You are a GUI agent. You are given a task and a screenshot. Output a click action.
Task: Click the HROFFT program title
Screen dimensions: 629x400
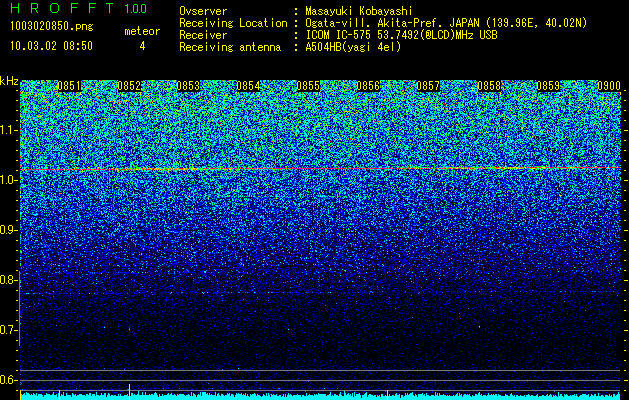pos(62,8)
